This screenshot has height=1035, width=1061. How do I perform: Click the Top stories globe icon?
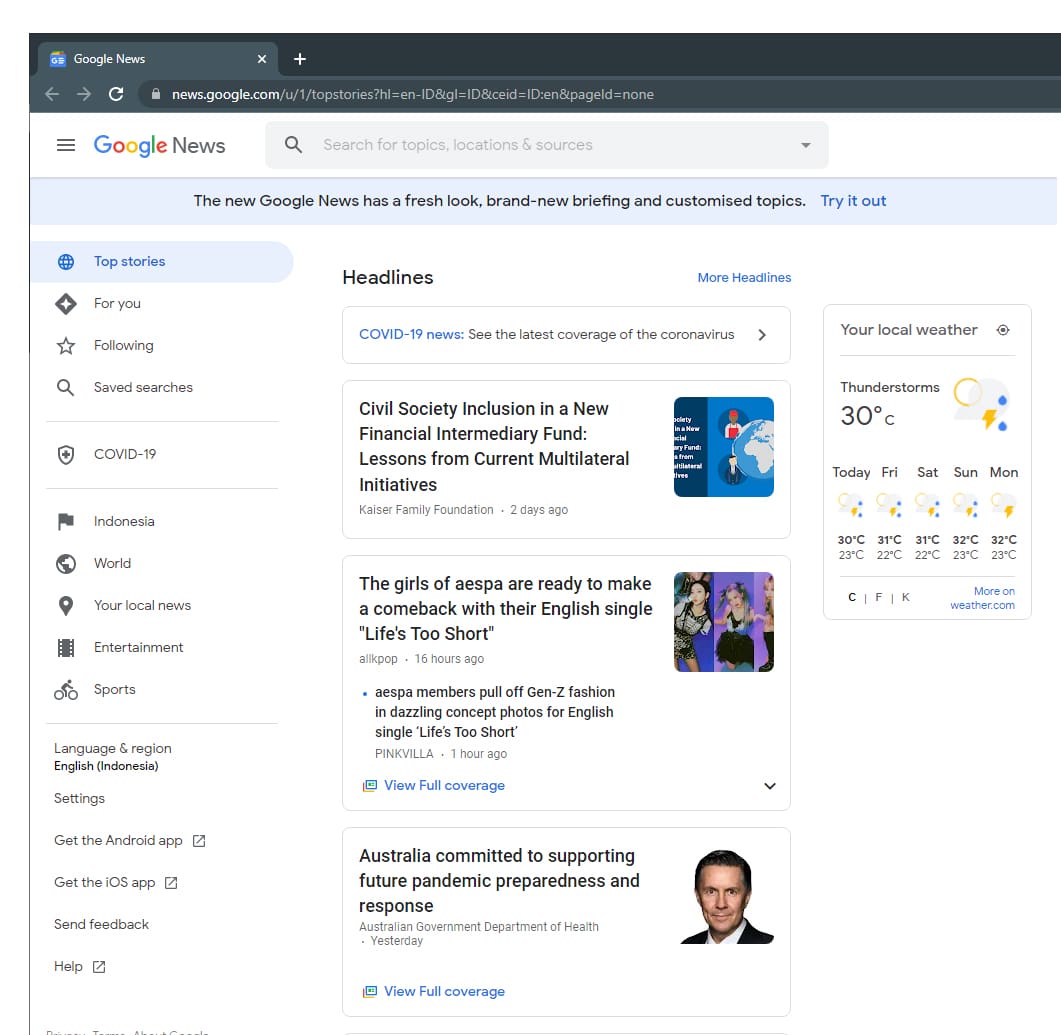66,262
